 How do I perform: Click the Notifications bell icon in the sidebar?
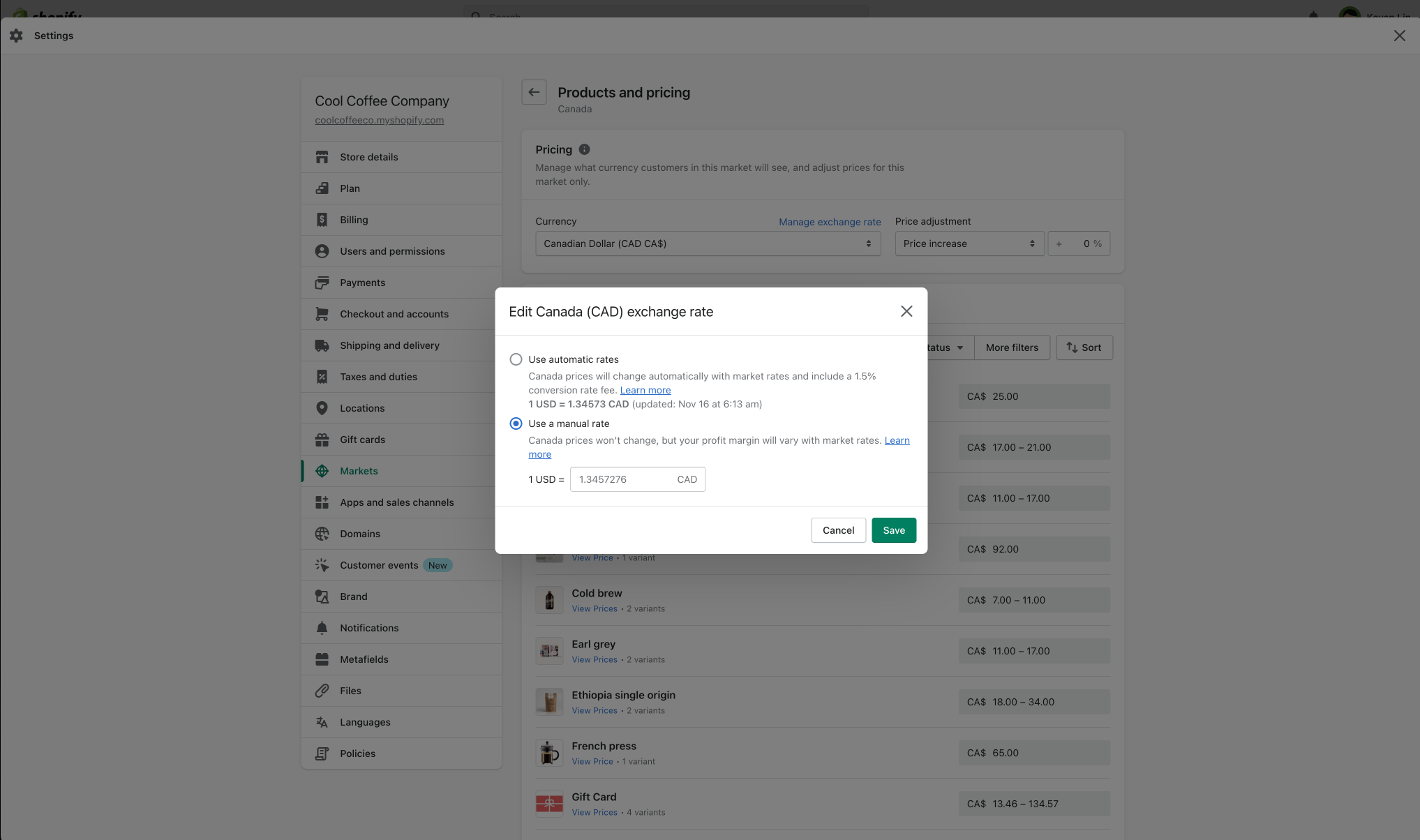point(322,628)
